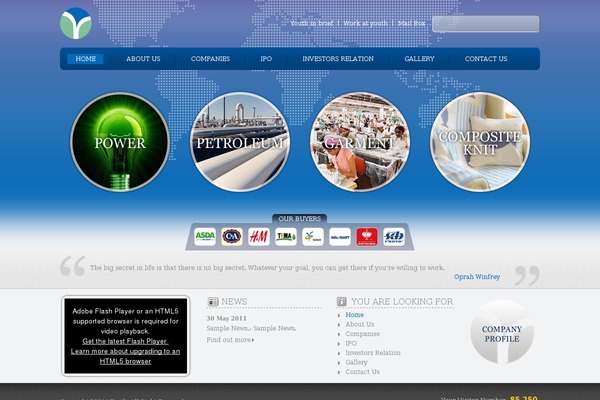This screenshot has width=600, height=400.
Task: Click the Home link under You Are Looking For
Action: (354, 315)
